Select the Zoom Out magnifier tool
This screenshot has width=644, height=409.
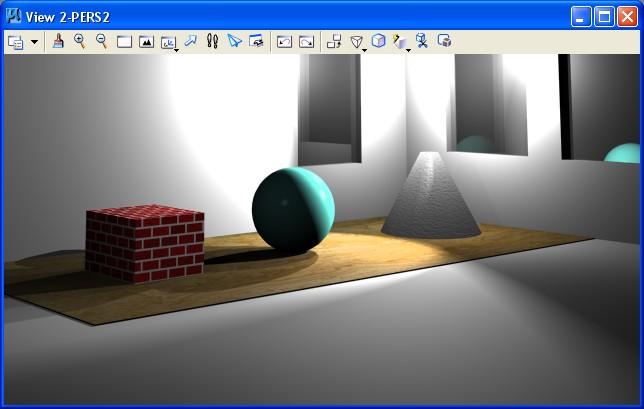point(102,41)
